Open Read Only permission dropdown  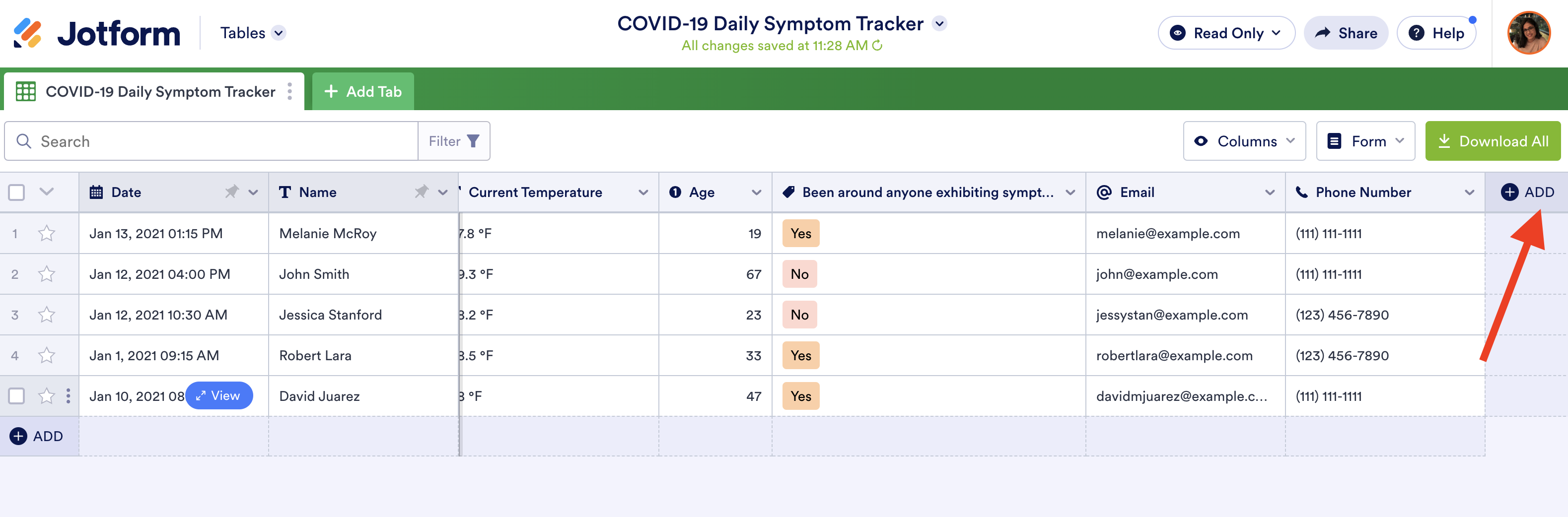click(1226, 33)
